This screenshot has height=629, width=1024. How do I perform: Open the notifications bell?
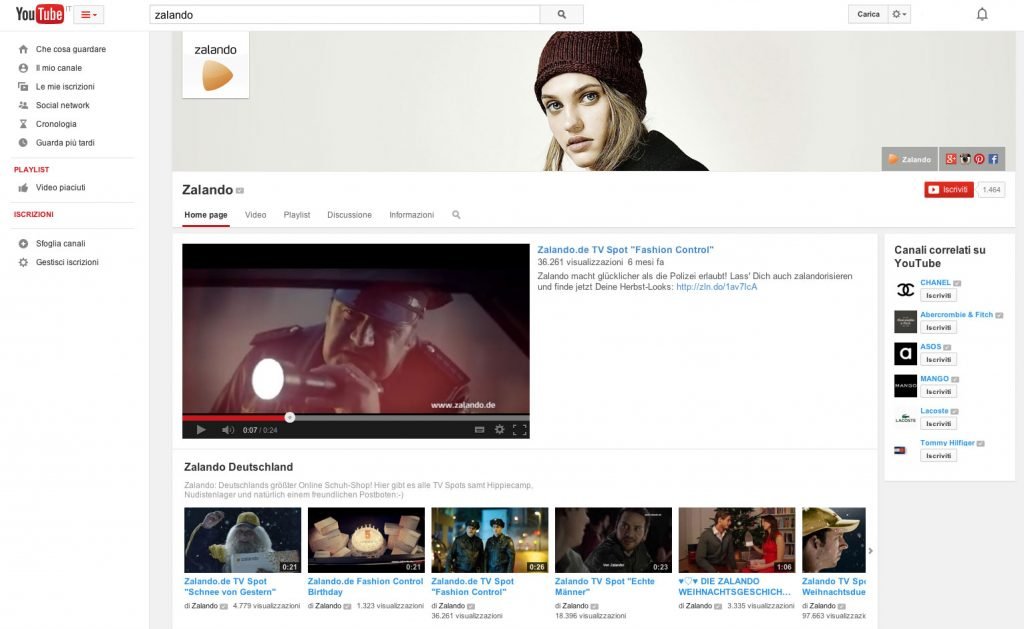pos(982,14)
